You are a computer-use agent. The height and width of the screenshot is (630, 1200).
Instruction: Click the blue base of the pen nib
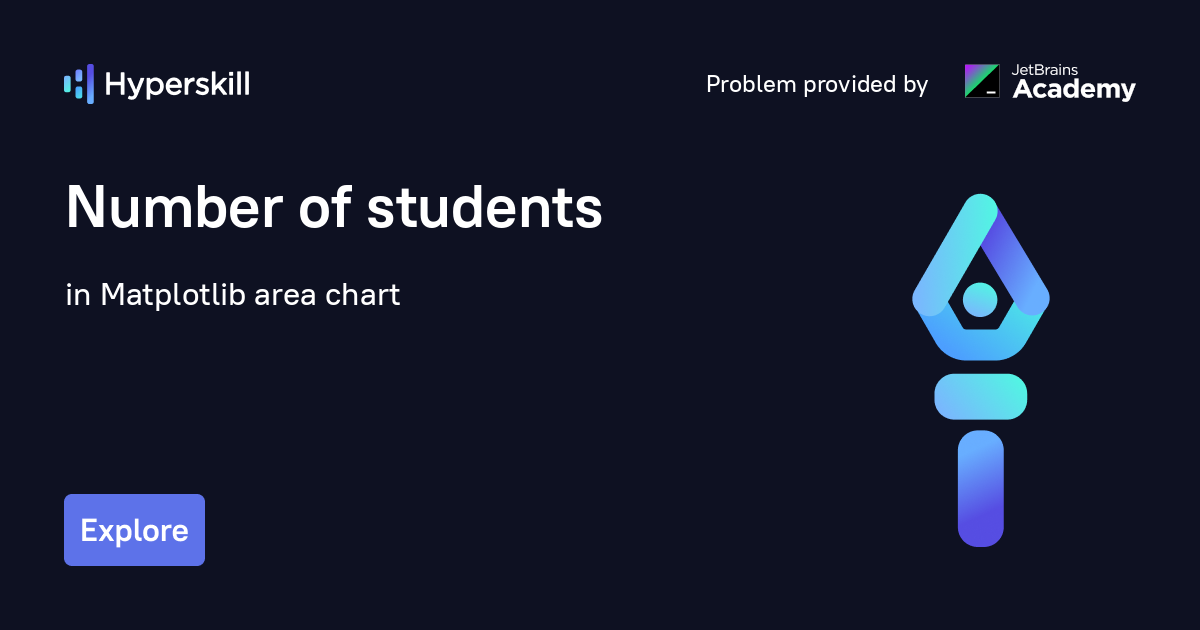click(980, 340)
